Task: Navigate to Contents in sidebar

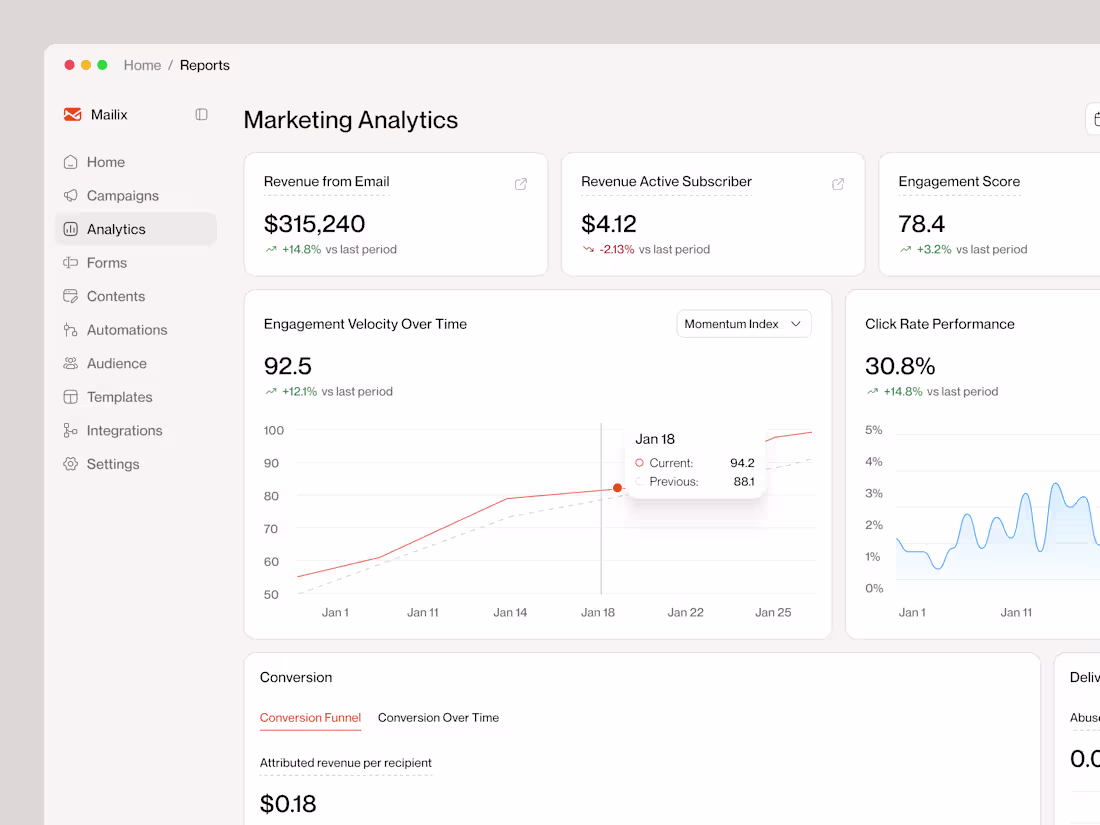Action: [x=135, y=296]
